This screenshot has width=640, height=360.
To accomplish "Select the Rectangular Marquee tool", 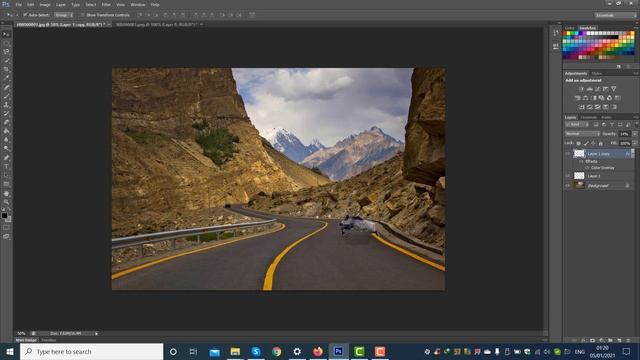I will pyautogui.click(x=6, y=43).
